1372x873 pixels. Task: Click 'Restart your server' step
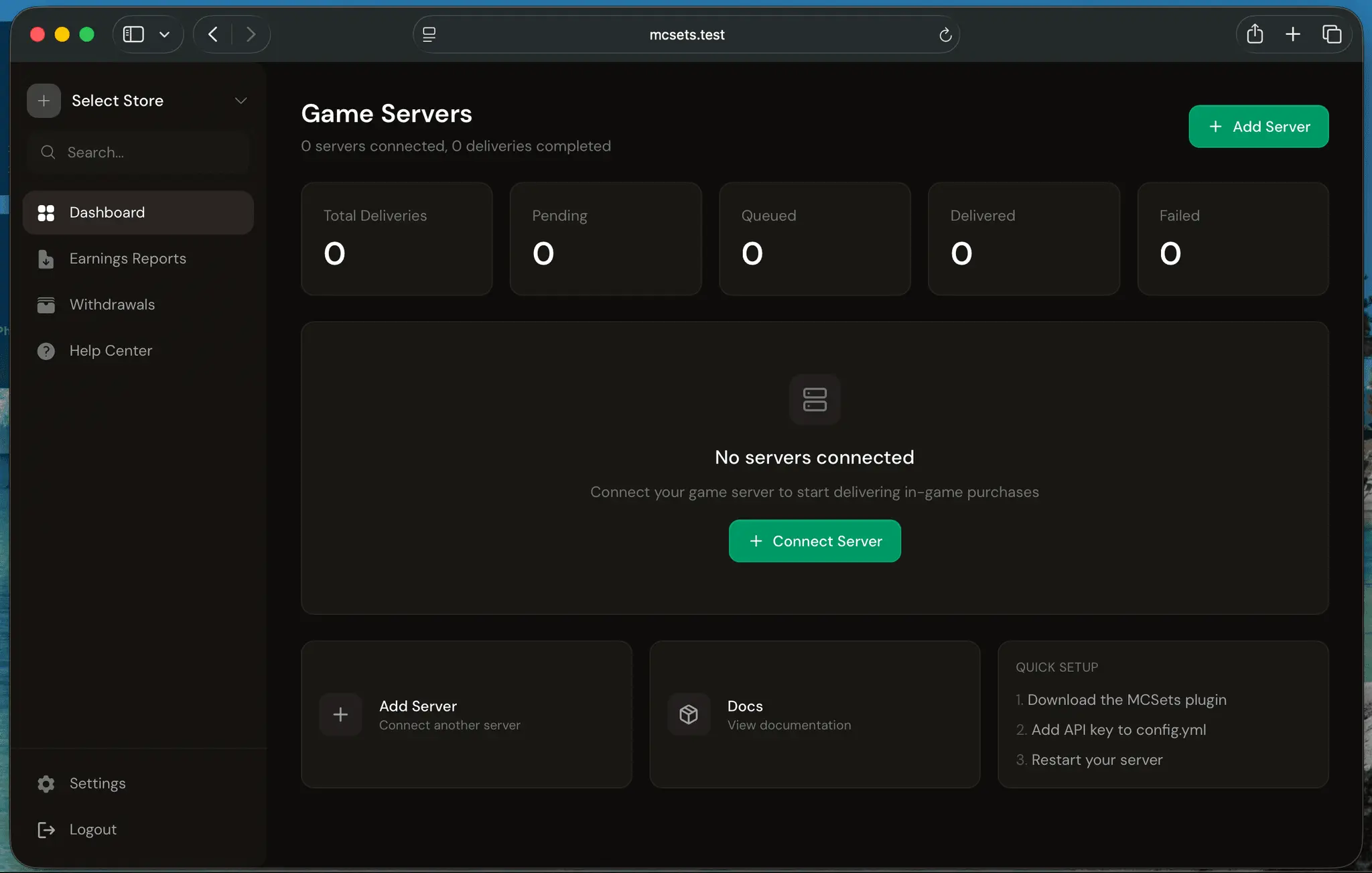pos(1097,760)
